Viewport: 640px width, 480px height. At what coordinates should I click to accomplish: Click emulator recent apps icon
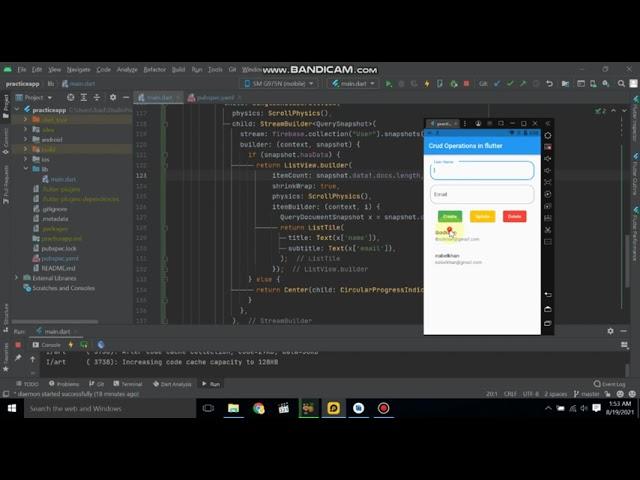[548, 323]
